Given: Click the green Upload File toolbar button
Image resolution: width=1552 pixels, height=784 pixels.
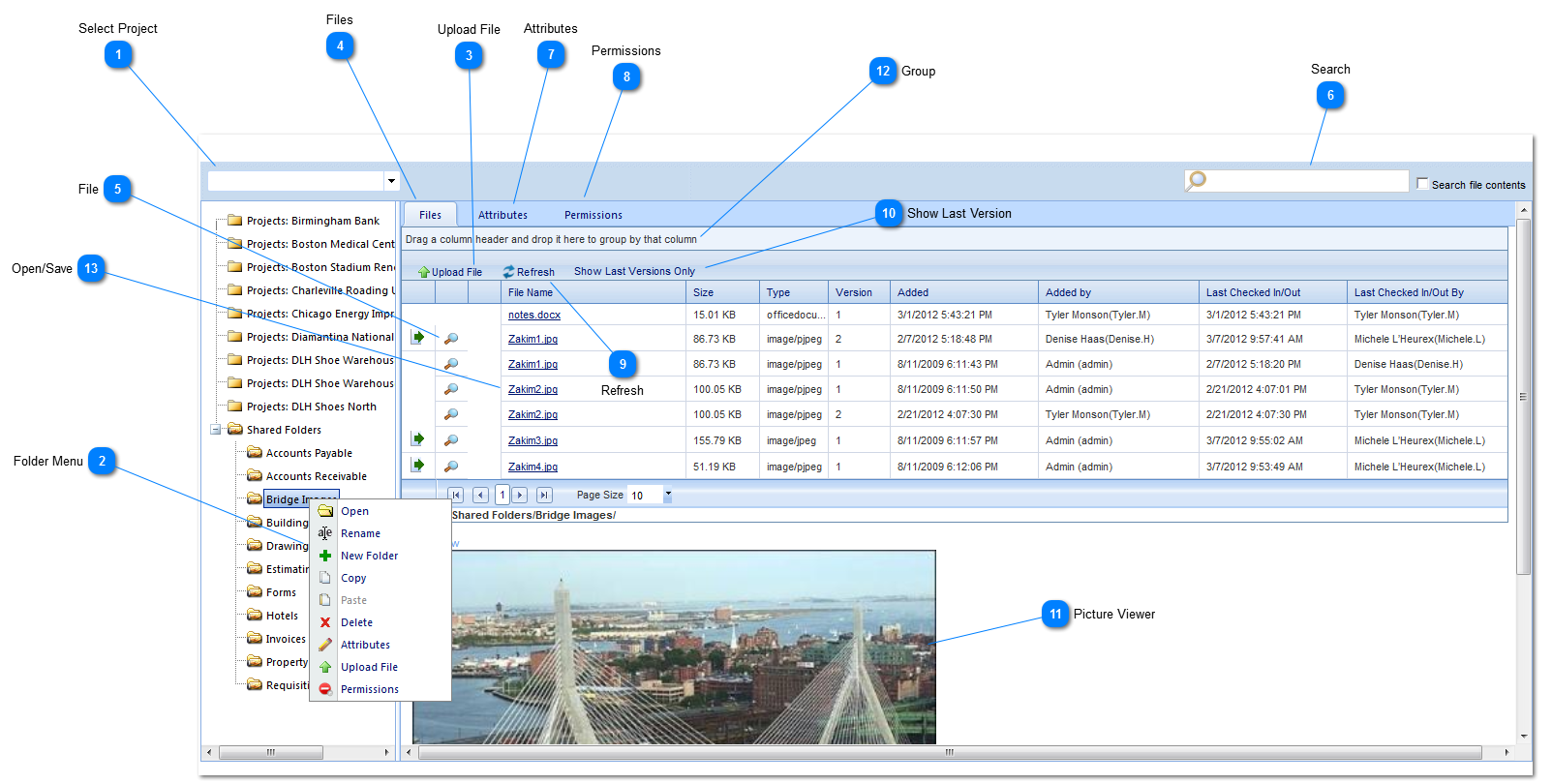Looking at the screenshot, I should click(x=450, y=272).
